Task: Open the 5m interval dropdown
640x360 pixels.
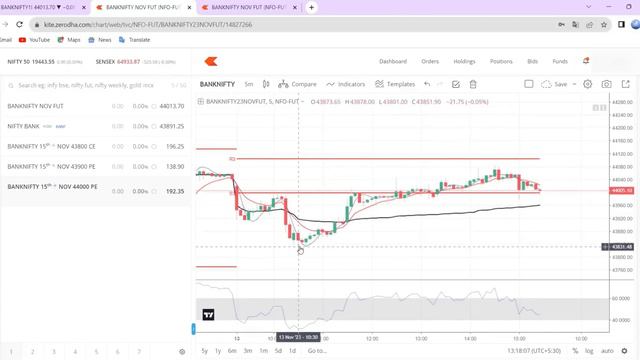Action: (249, 84)
